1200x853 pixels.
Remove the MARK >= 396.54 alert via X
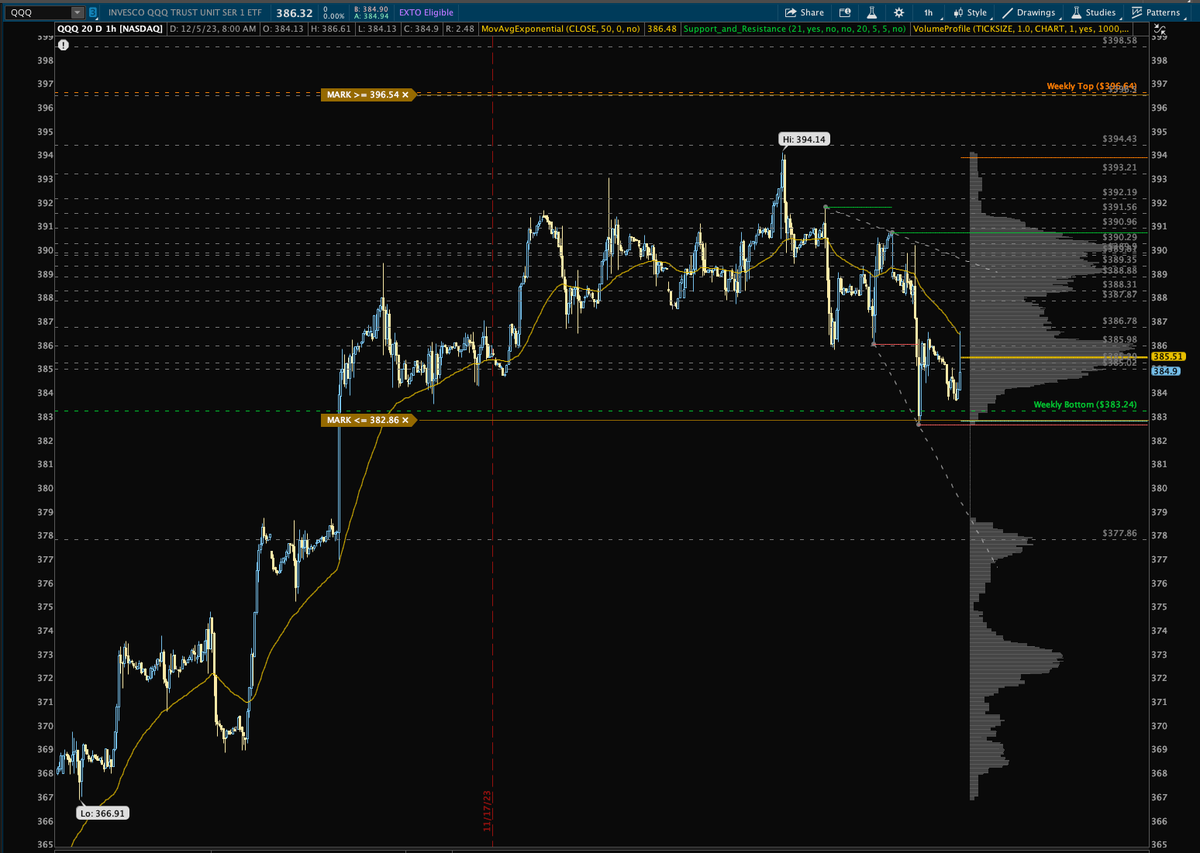(406, 94)
